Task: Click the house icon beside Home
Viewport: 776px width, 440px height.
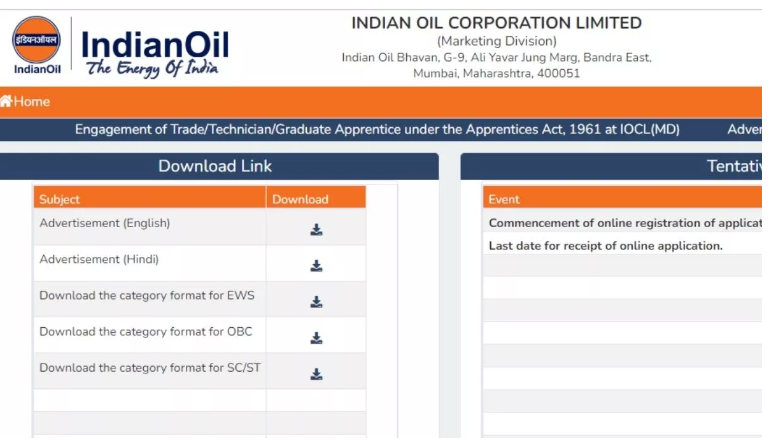Action: point(6,101)
